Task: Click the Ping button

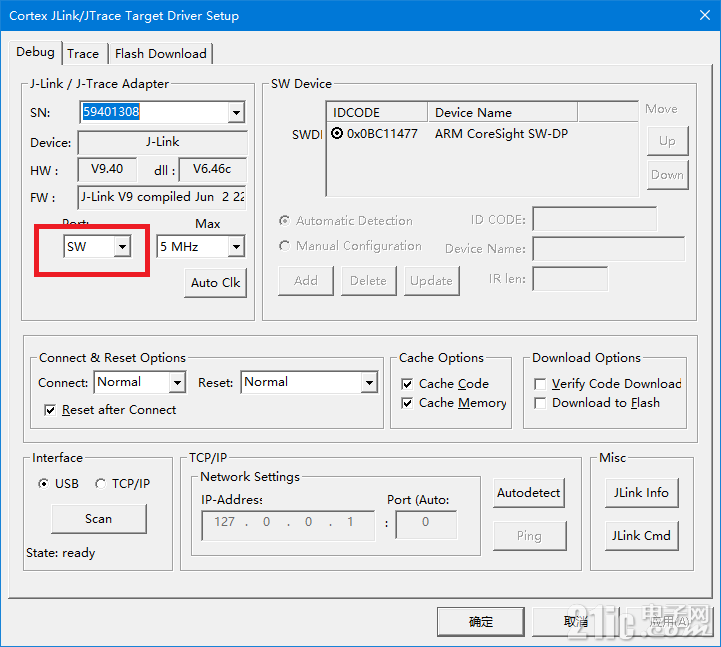Action: (529, 536)
